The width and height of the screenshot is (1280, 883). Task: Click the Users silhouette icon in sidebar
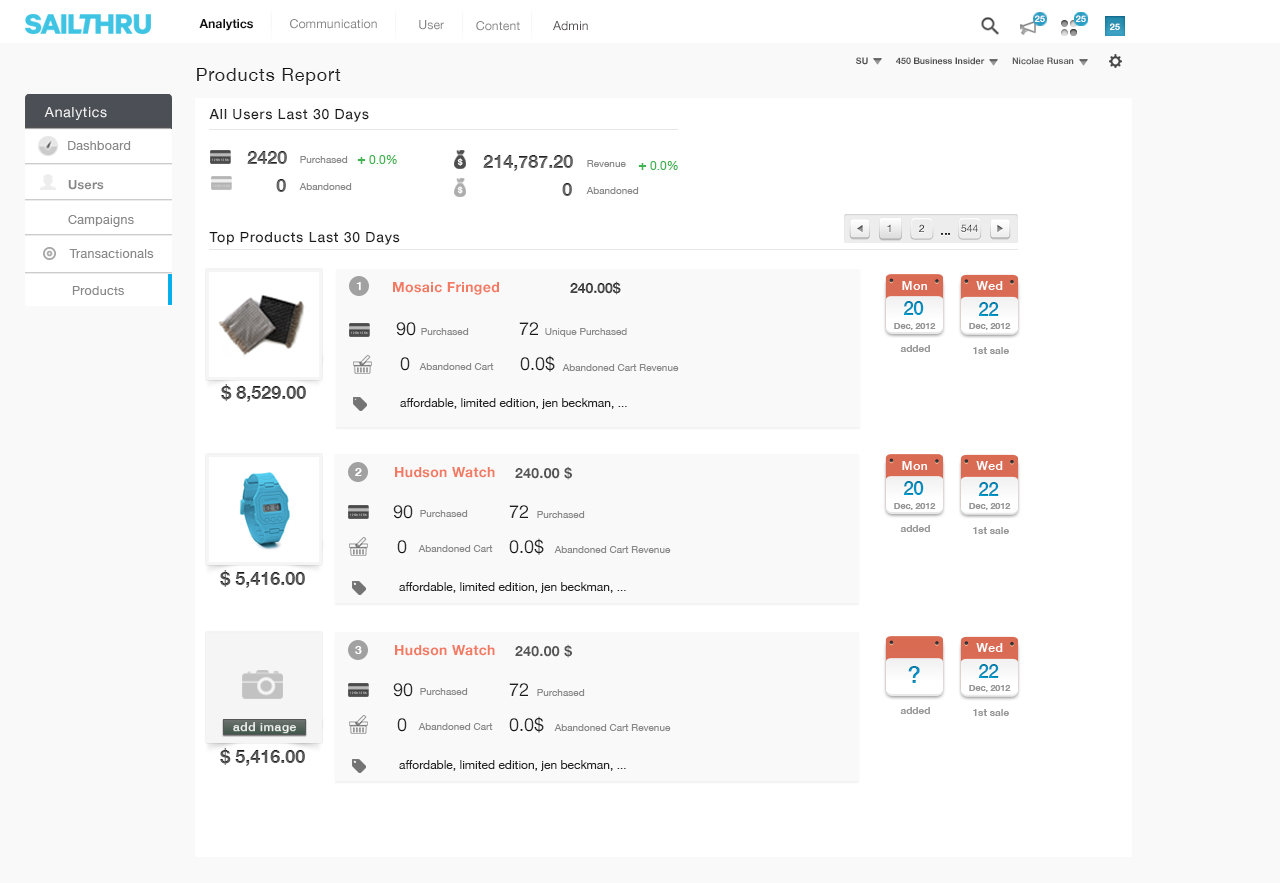pyautogui.click(x=48, y=183)
